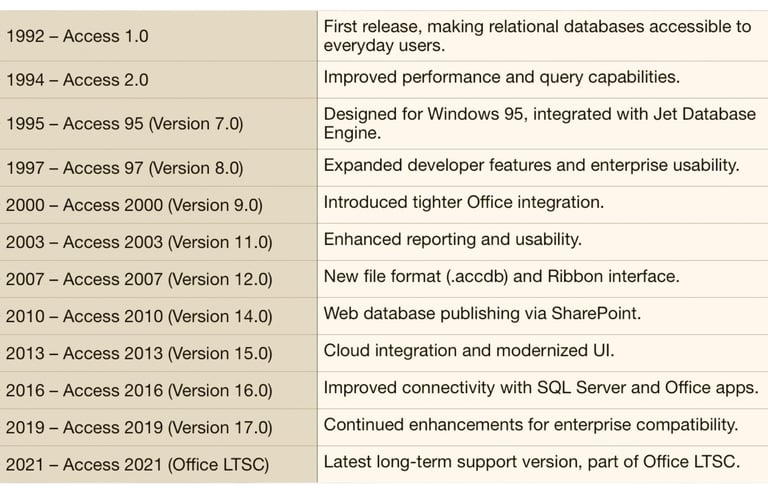
Task: Select the "Latest long-term support version" cell
Action: tap(531, 461)
